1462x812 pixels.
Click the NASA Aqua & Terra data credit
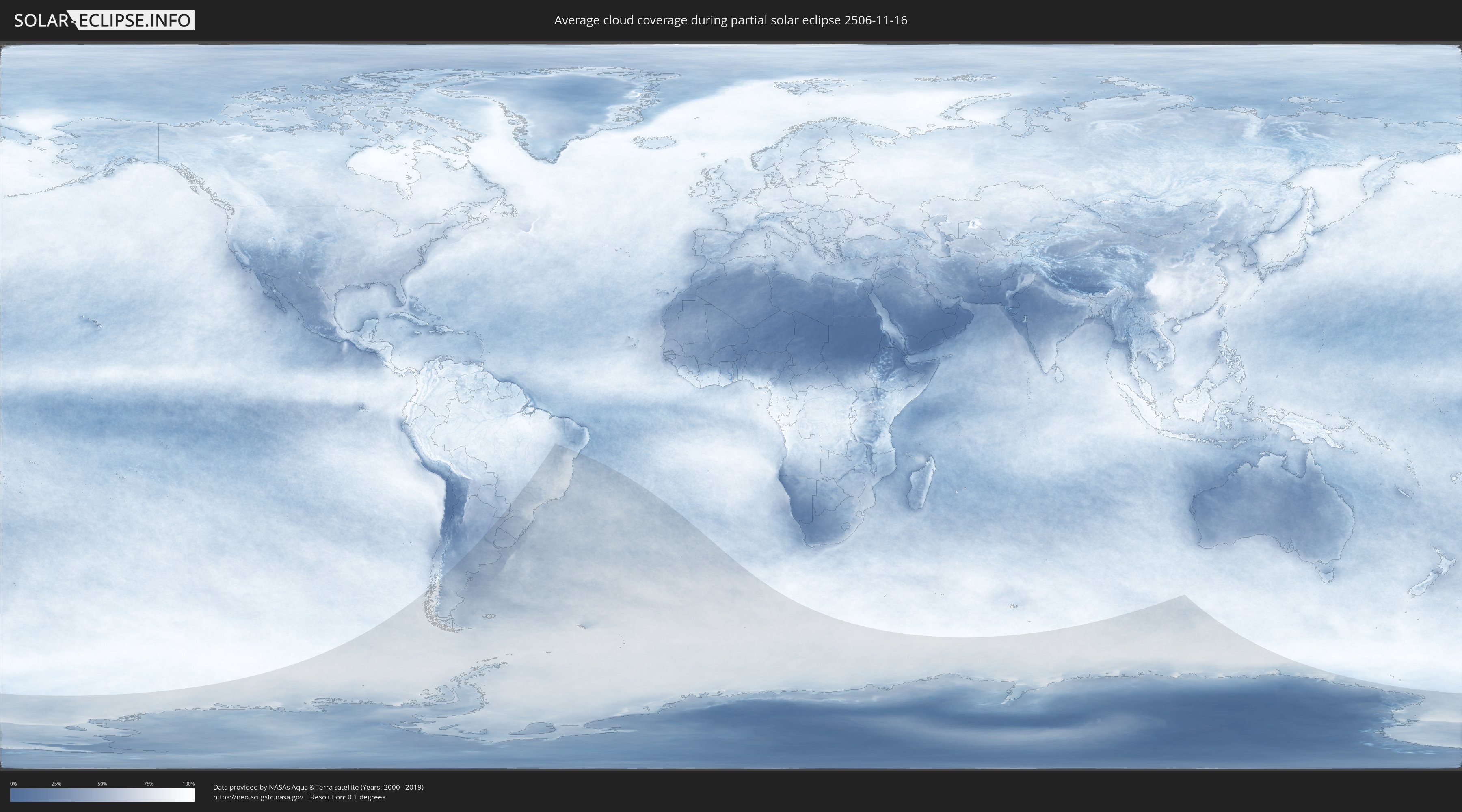(318, 787)
